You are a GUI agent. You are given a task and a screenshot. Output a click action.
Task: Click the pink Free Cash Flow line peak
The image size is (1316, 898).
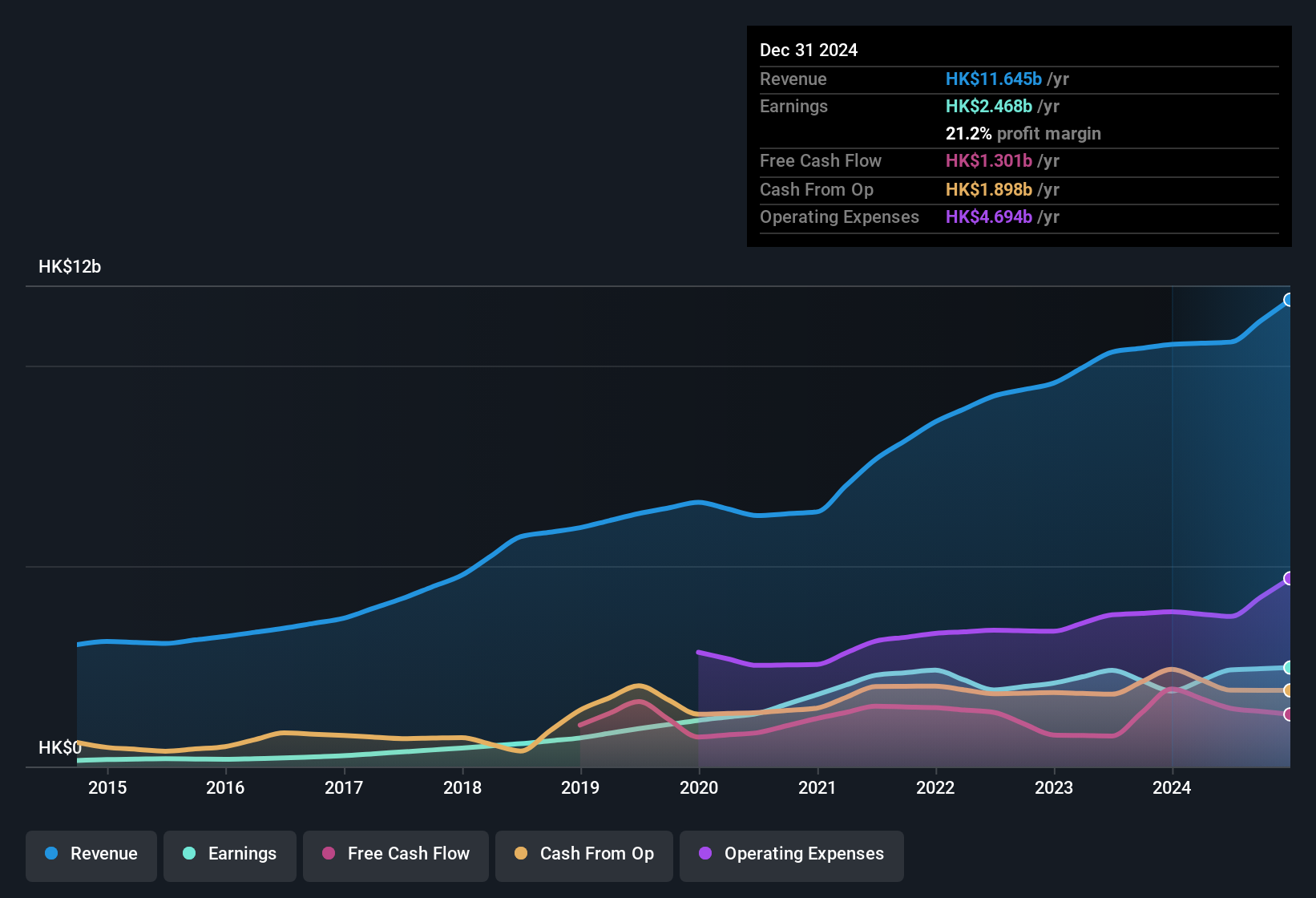637,700
